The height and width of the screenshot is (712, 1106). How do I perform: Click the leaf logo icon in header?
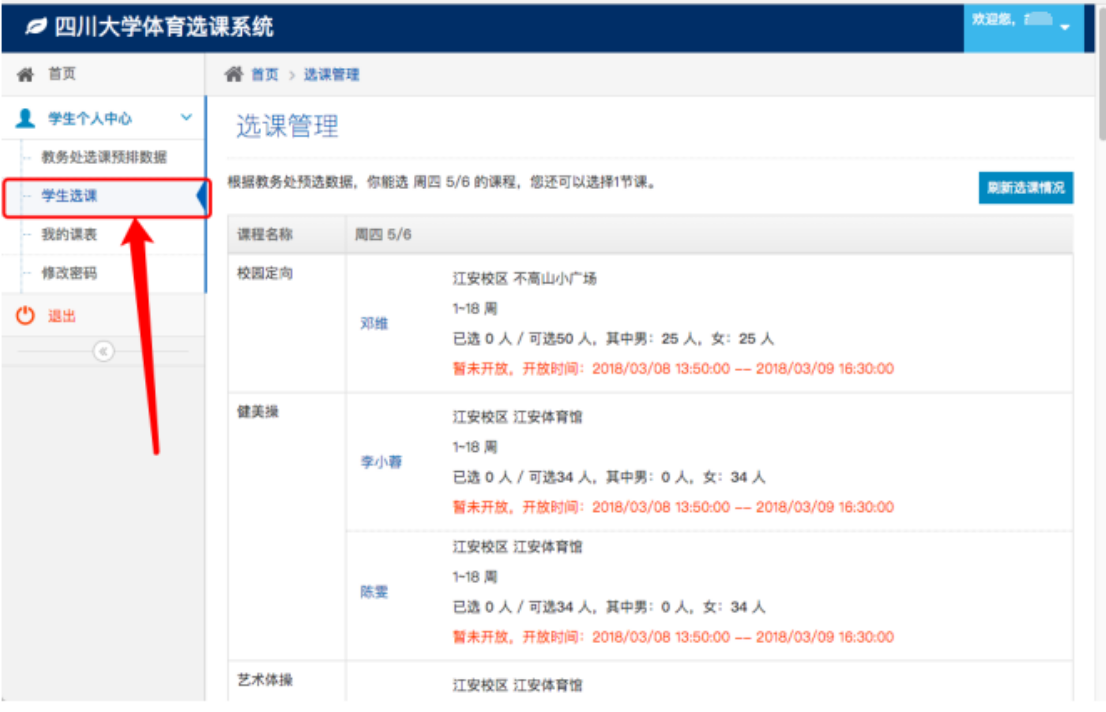(x=36, y=27)
